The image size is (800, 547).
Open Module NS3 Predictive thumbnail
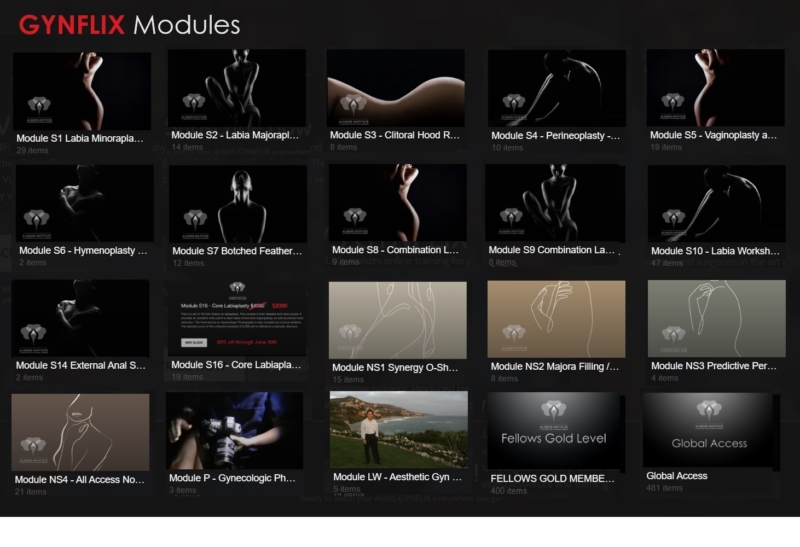pyautogui.click(x=716, y=318)
